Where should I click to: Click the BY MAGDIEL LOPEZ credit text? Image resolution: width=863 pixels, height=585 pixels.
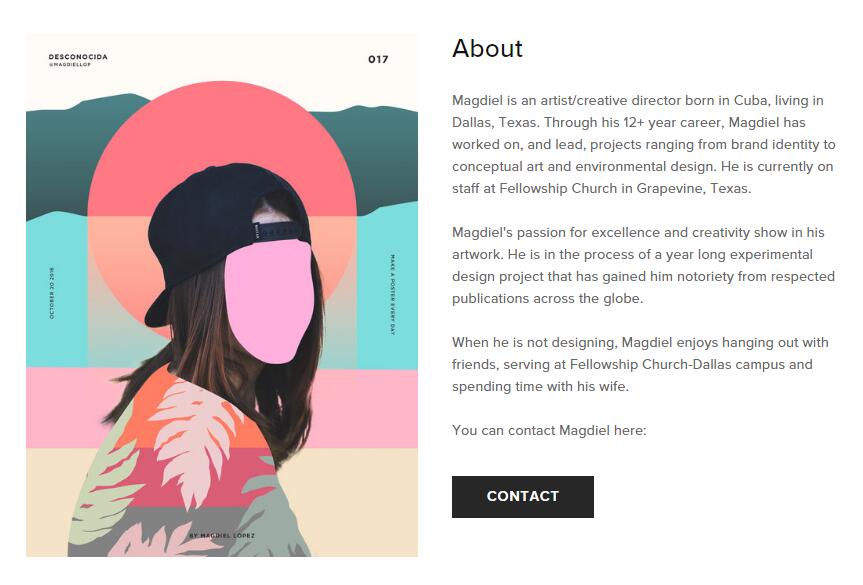pos(222,535)
